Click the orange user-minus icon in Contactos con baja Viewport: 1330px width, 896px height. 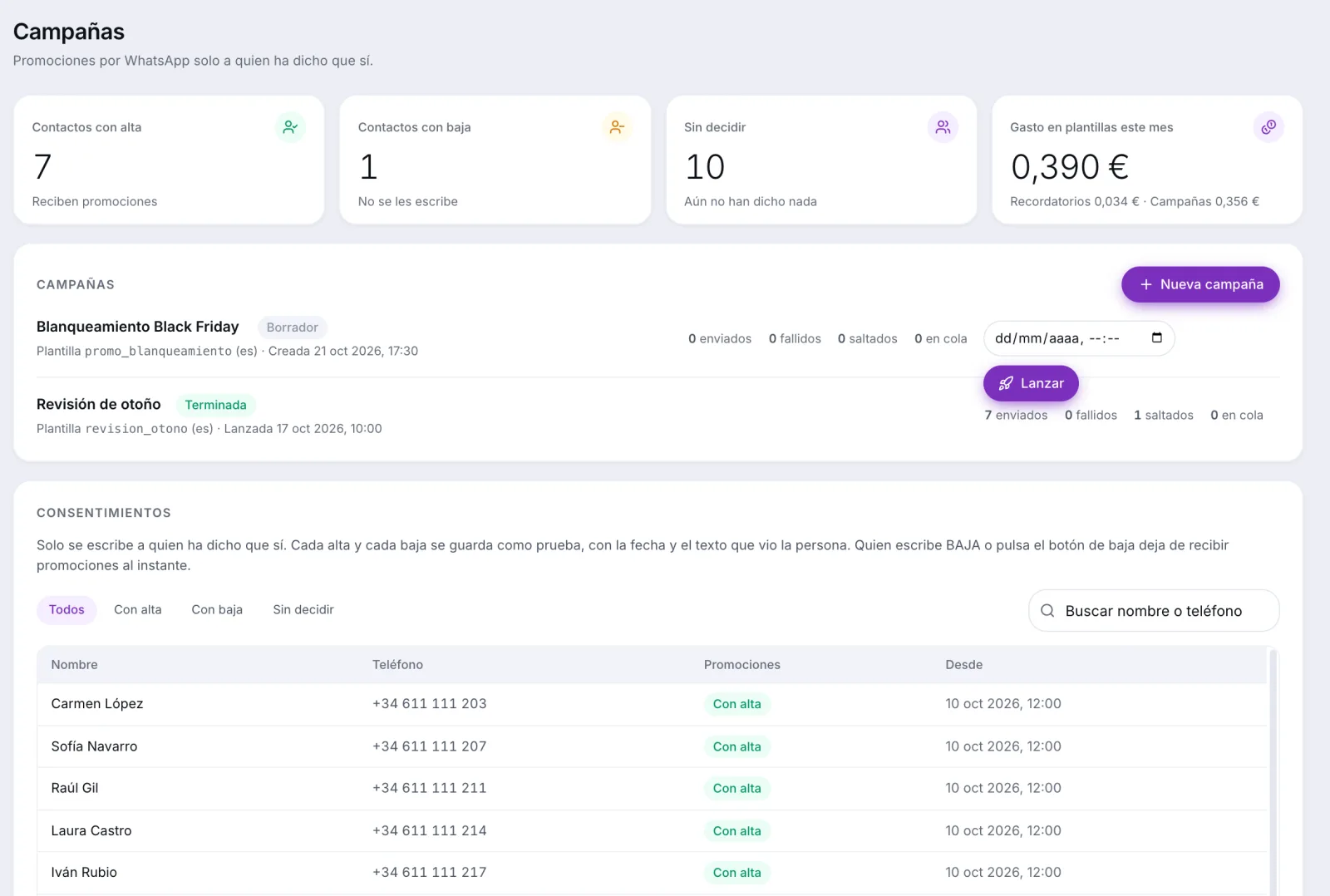point(616,127)
